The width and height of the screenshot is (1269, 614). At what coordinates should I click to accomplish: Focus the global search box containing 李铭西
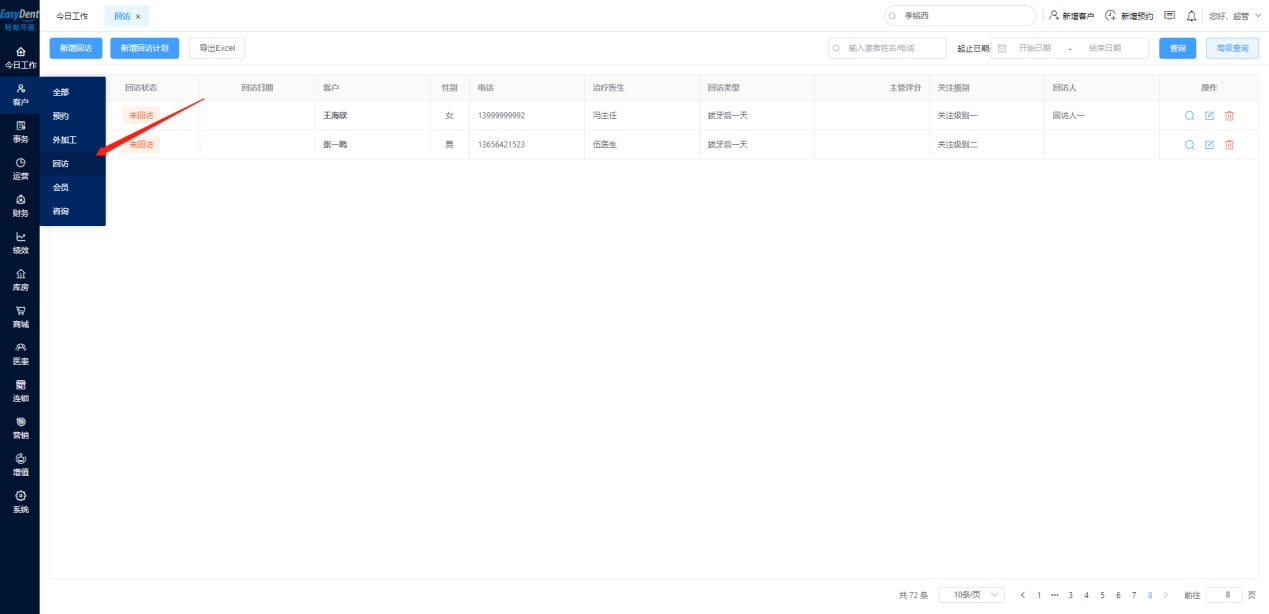960,16
